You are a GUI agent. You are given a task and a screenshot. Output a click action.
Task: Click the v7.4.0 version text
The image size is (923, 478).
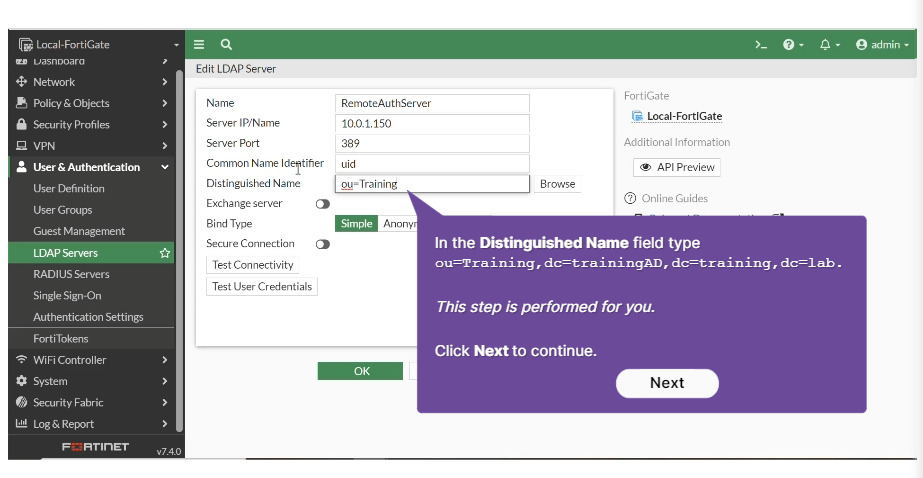pos(169,452)
